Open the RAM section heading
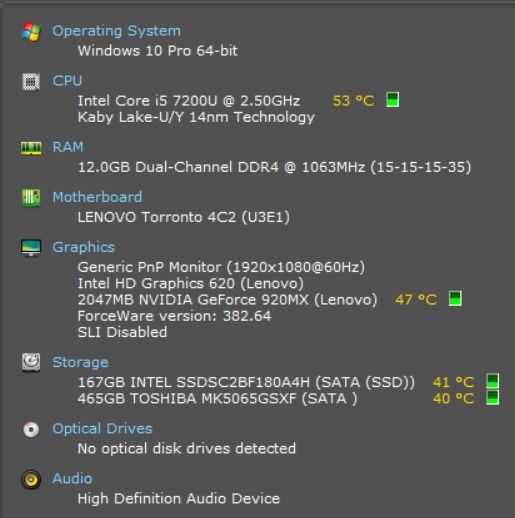 click(68, 147)
